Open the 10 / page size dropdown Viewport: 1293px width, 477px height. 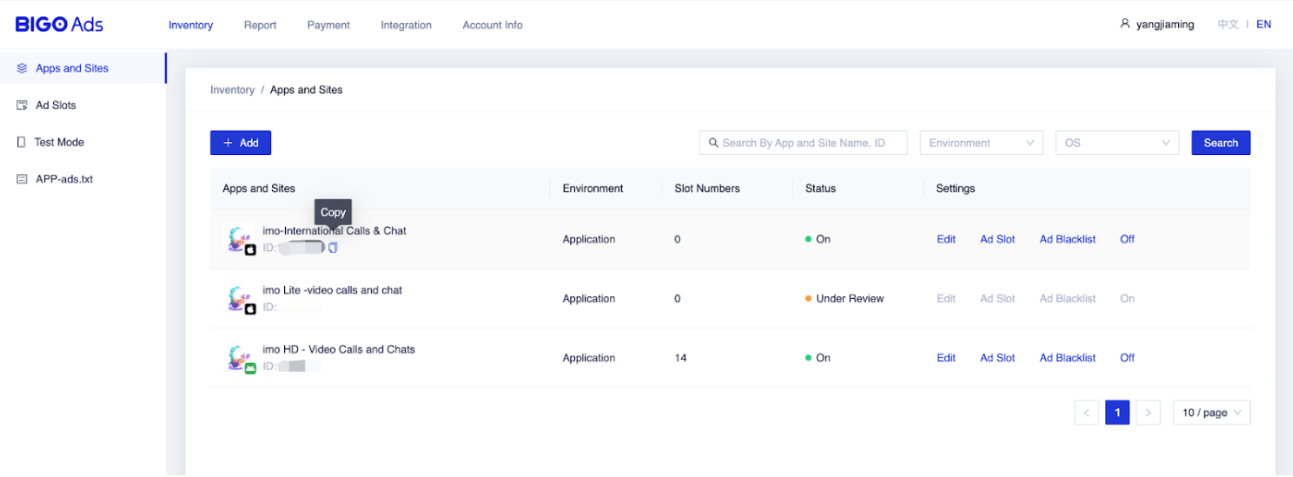pos(1211,412)
